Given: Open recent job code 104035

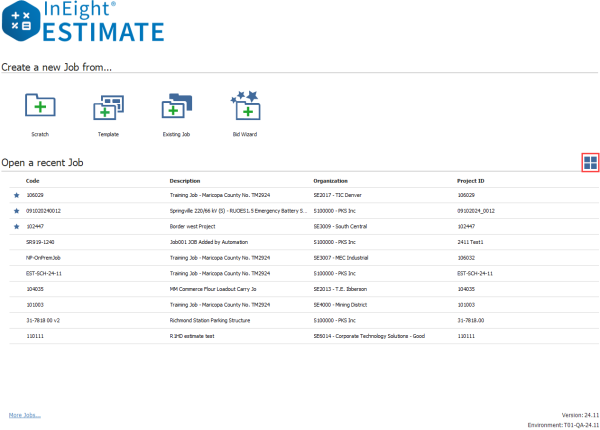Looking at the screenshot, I should click(x=35, y=289).
